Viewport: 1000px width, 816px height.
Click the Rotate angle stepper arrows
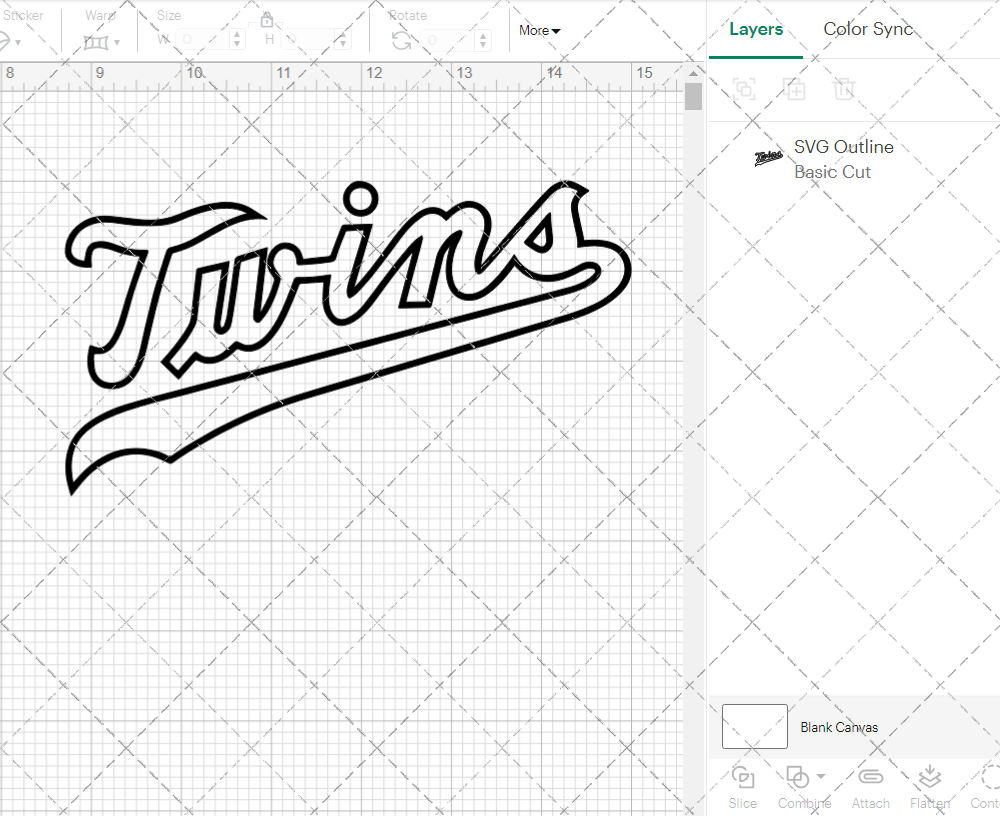click(483, 40)
